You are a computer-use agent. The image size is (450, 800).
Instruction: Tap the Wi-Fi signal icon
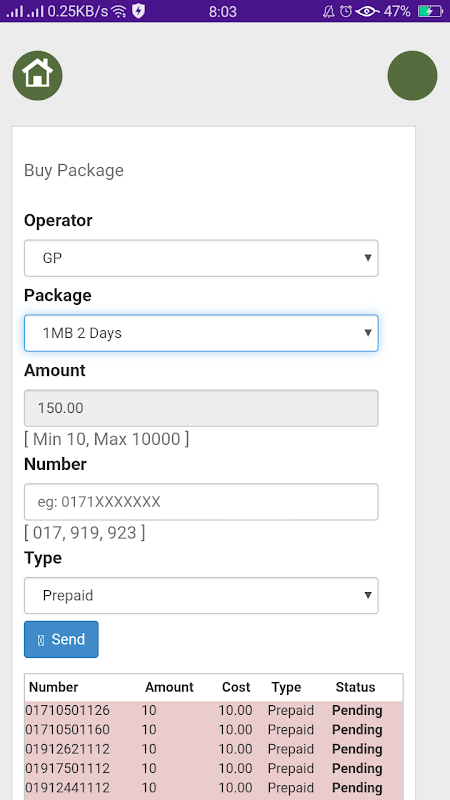click(x=119, y=11)
